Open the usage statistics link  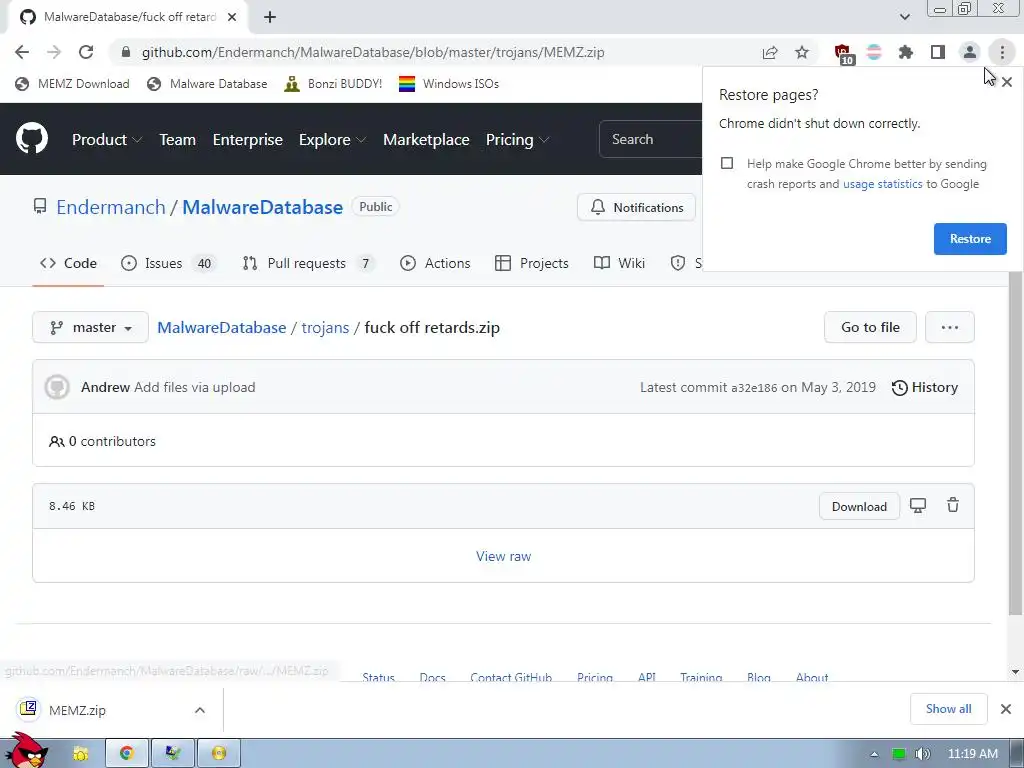coord(882,184)
